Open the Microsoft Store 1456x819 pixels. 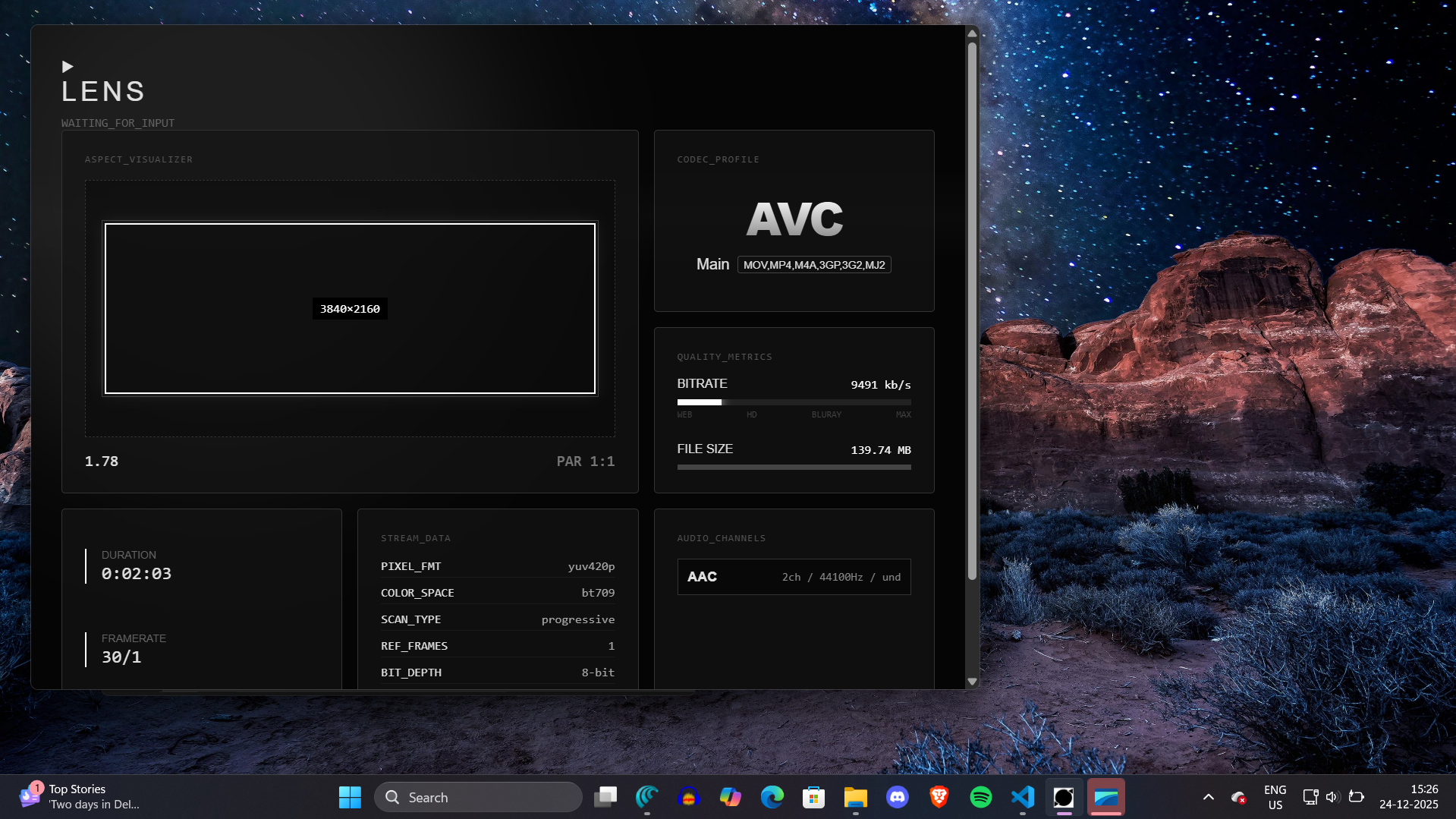(814, 797)
